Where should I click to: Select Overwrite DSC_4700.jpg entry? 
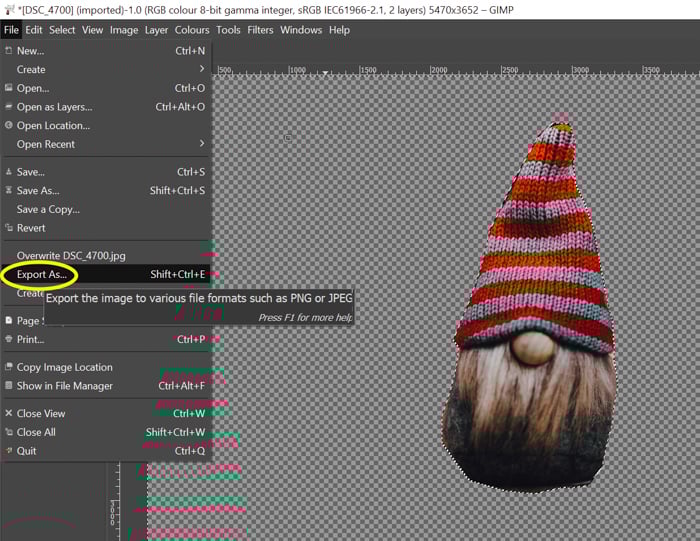point(105,256)
